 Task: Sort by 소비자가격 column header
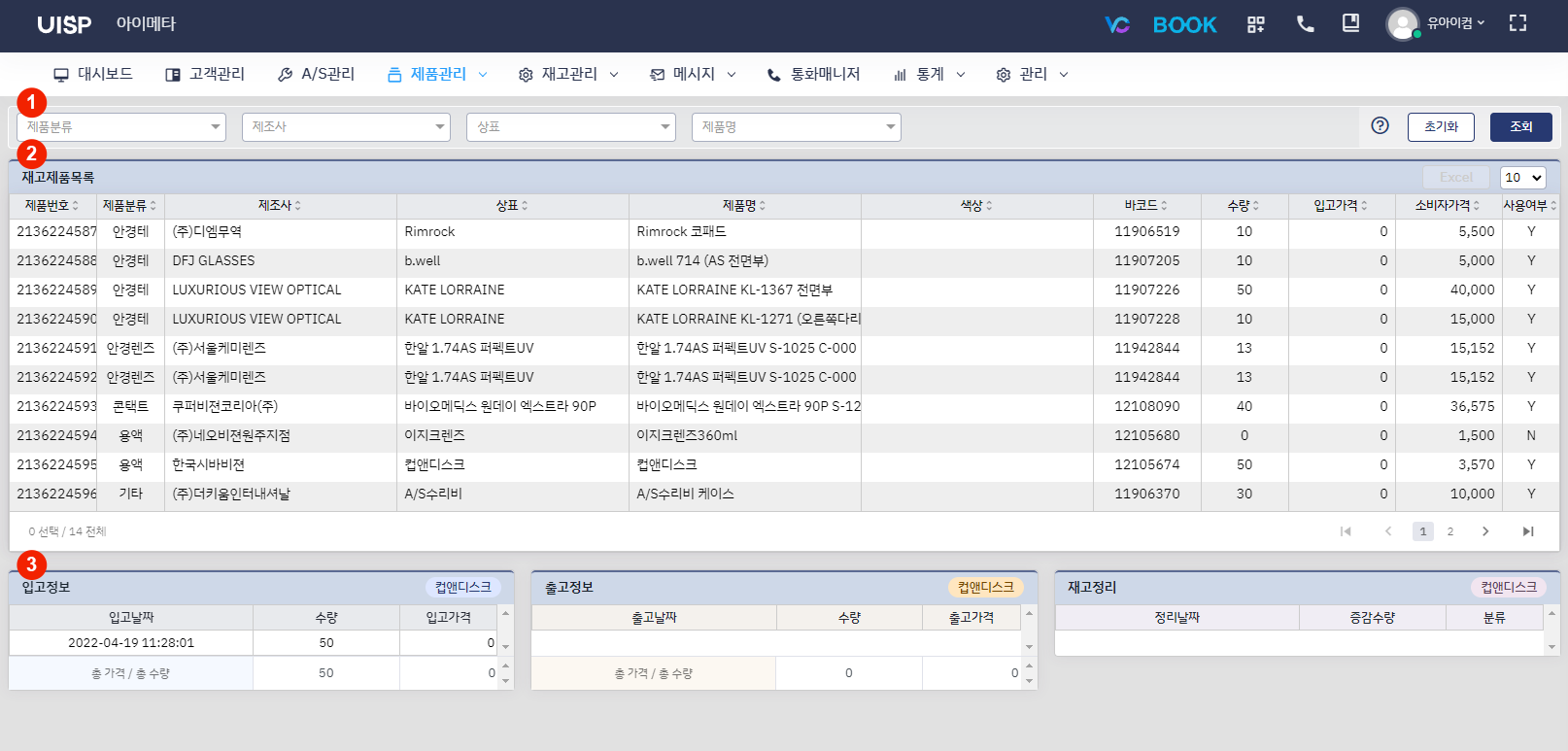coord(1448,205)
